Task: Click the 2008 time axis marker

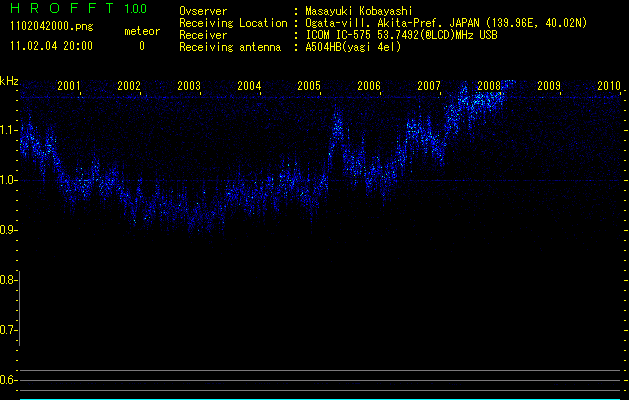Action: [489, 85]
